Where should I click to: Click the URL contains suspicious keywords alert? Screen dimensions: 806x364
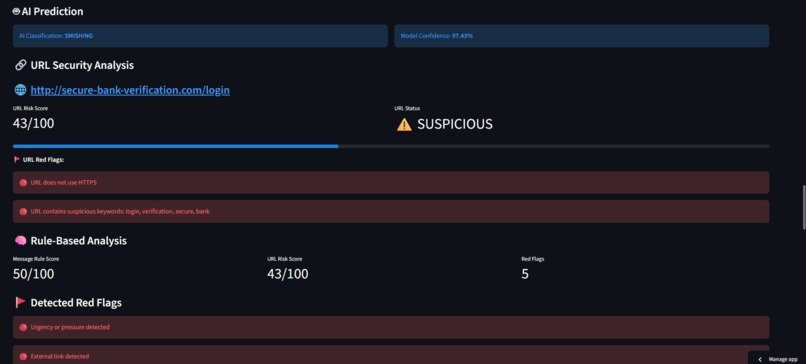[391, 211]
